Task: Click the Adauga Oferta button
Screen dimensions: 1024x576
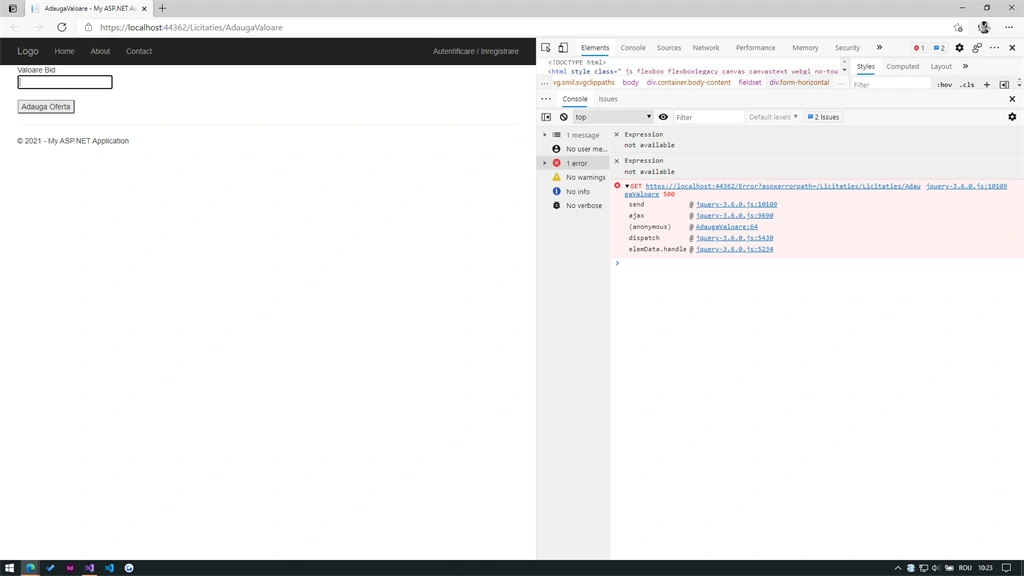Action: pos(46,106)
